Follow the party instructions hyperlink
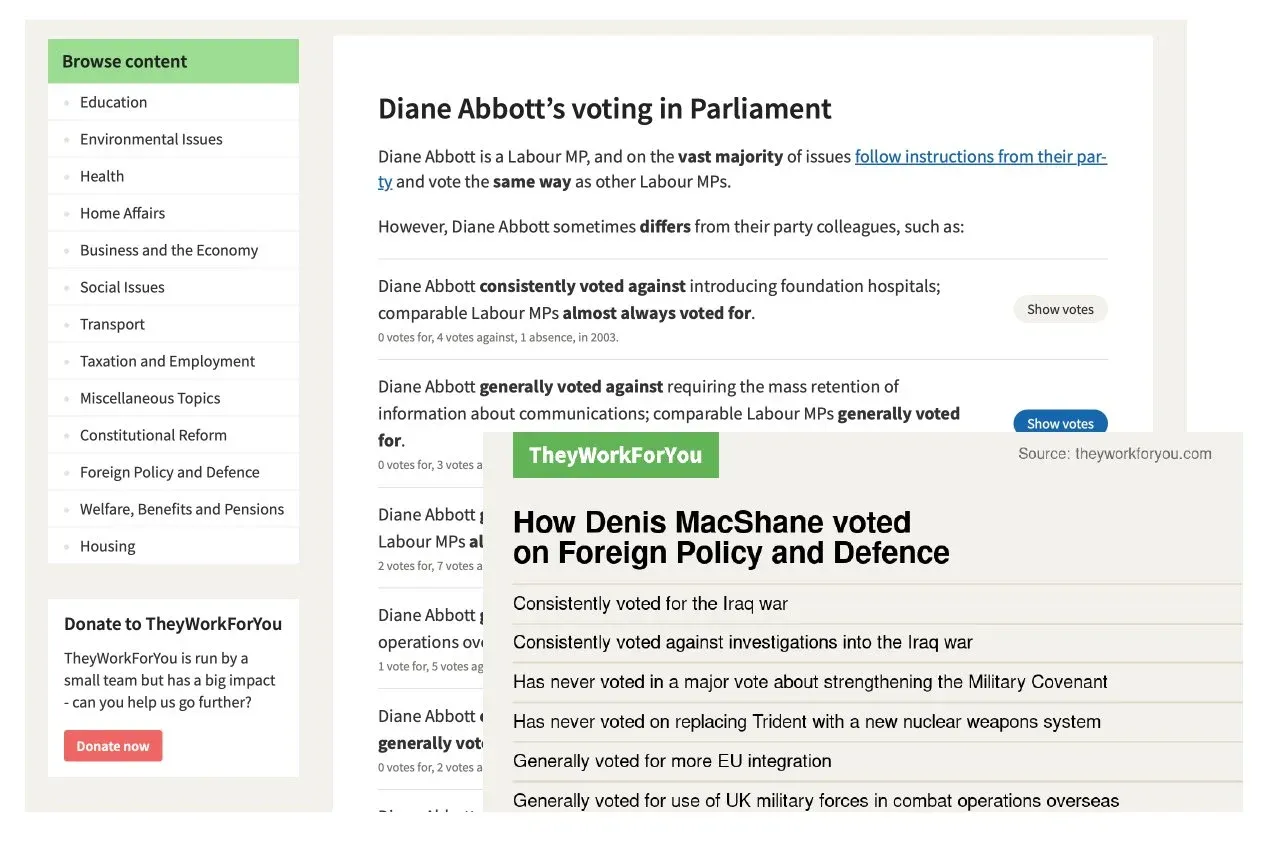1272x844 pixels. coord(980,157)
